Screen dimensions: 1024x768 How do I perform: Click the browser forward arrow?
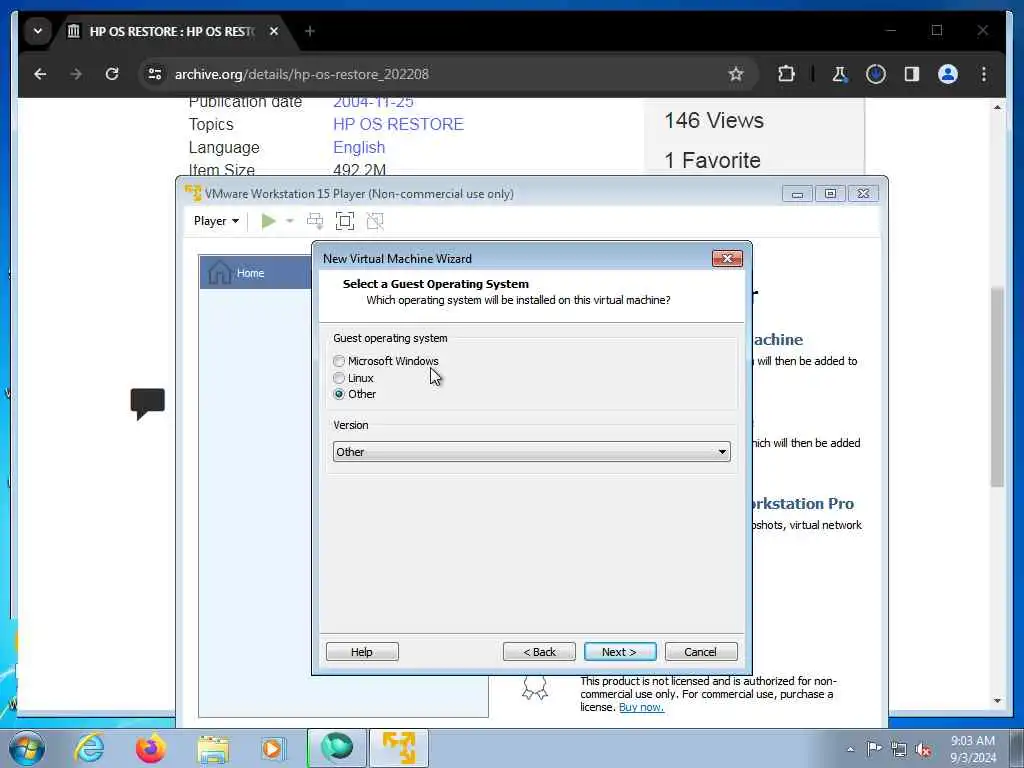pos(76,74)
